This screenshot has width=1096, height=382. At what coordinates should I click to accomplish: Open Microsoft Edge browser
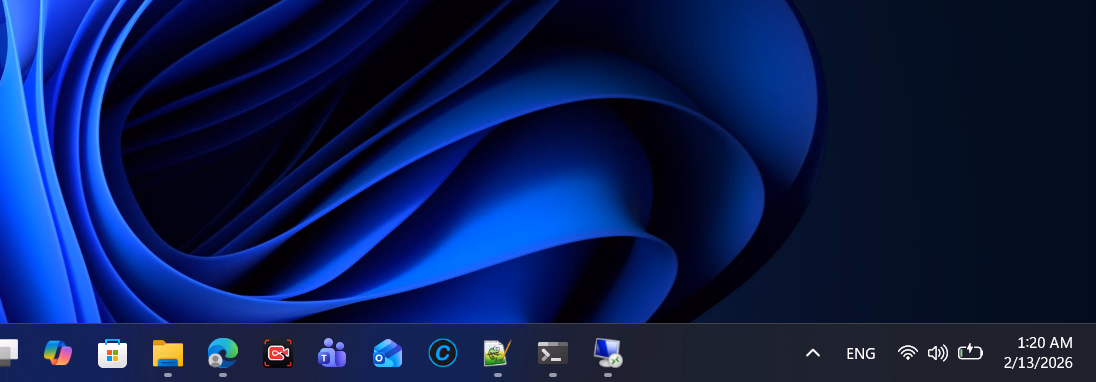point(223,353)
